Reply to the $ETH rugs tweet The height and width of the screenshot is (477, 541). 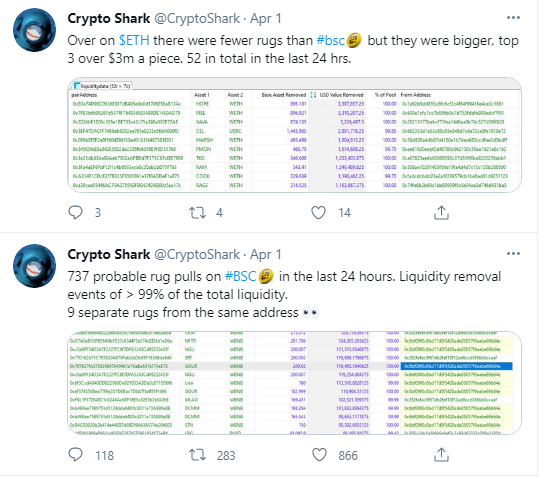76,212
